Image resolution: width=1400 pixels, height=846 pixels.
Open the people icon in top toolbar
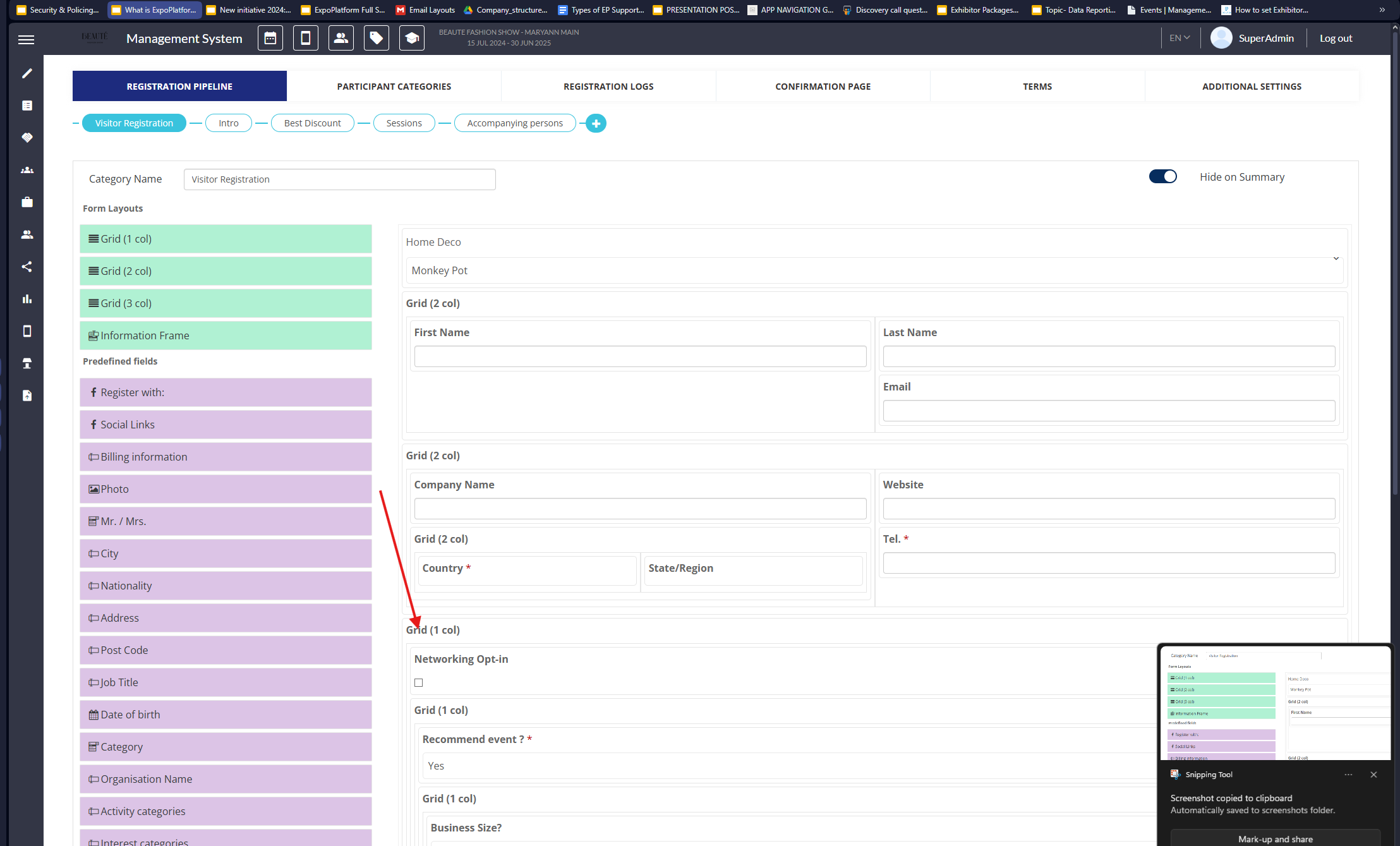pos(341,39)
